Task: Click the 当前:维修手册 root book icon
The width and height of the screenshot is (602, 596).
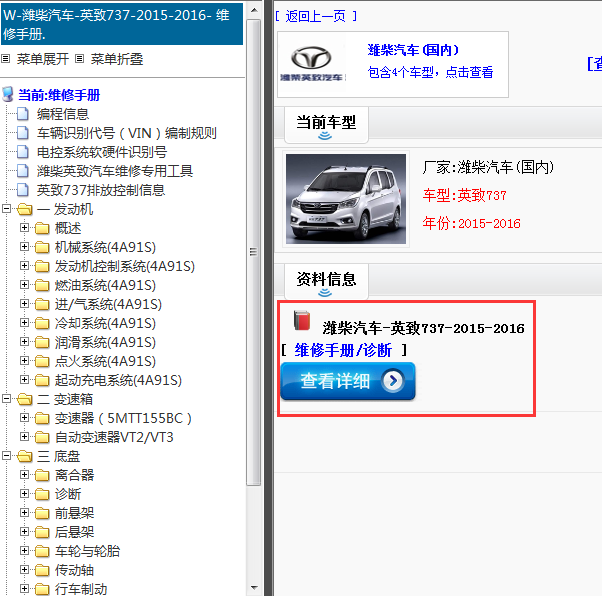Action: [8, 94]
